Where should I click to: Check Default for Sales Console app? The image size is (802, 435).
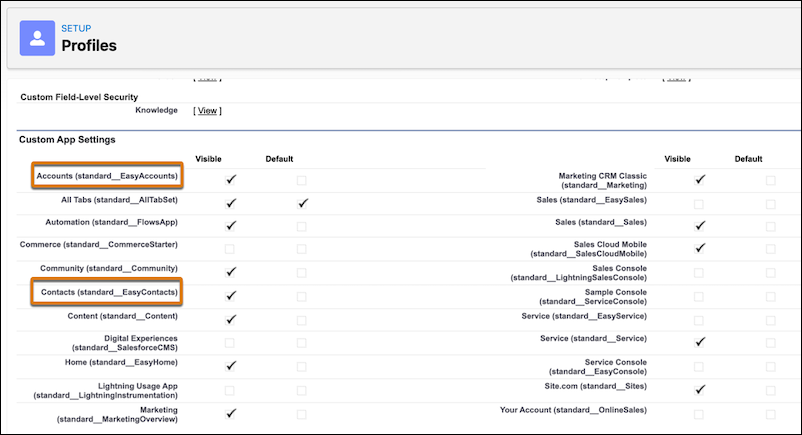click(771, 273)
